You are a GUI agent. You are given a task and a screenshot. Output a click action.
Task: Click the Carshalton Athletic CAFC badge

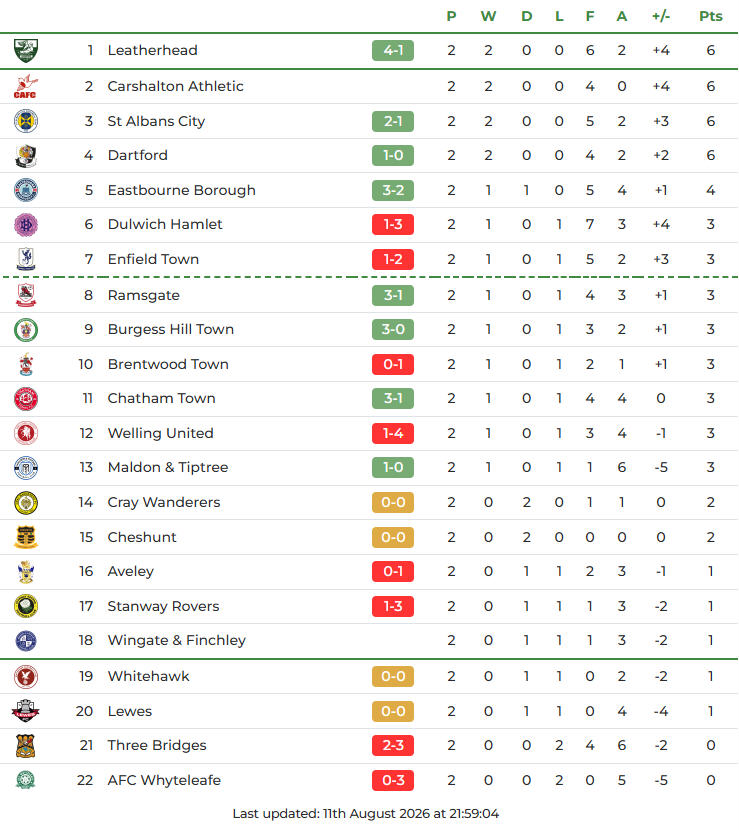click(x=25, y=86)
